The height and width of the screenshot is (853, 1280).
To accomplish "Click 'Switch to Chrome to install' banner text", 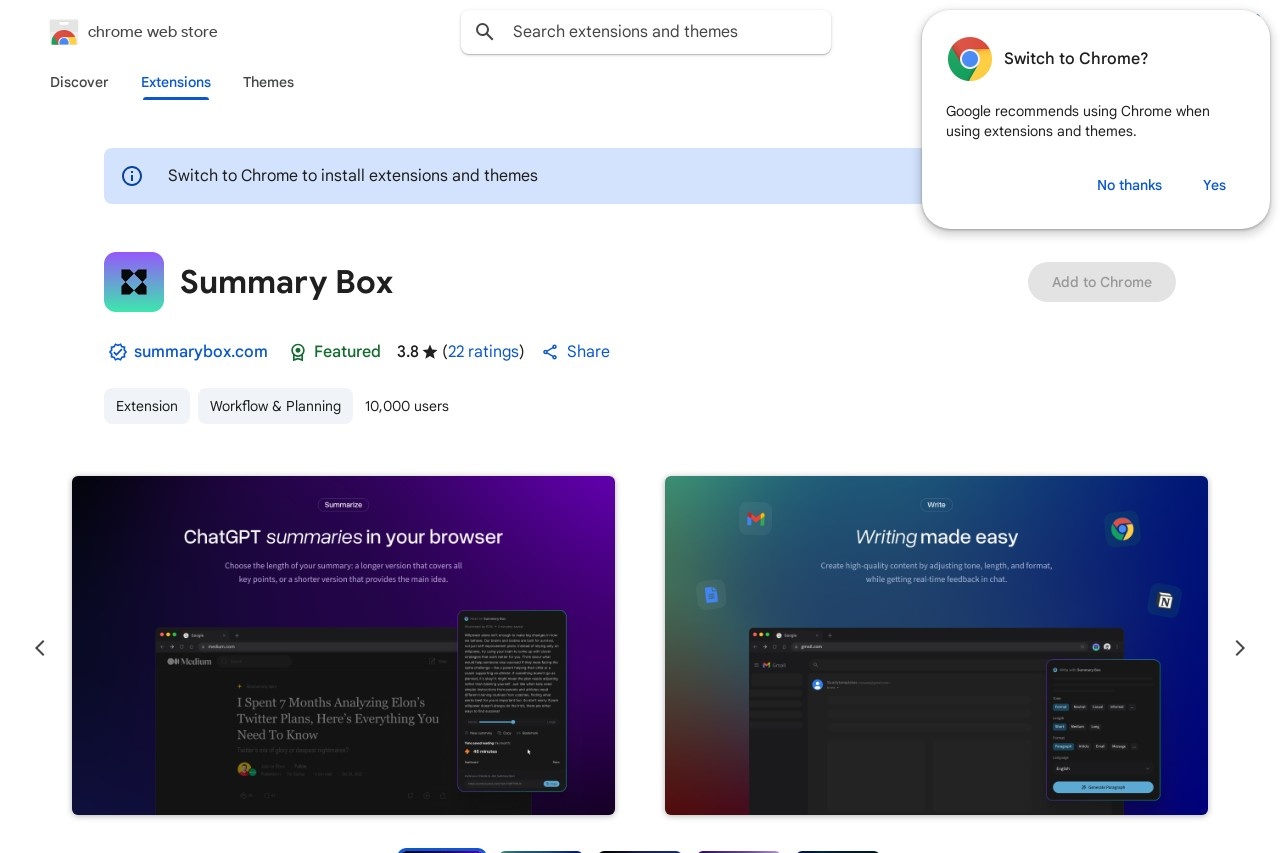I will coord(353,176).
